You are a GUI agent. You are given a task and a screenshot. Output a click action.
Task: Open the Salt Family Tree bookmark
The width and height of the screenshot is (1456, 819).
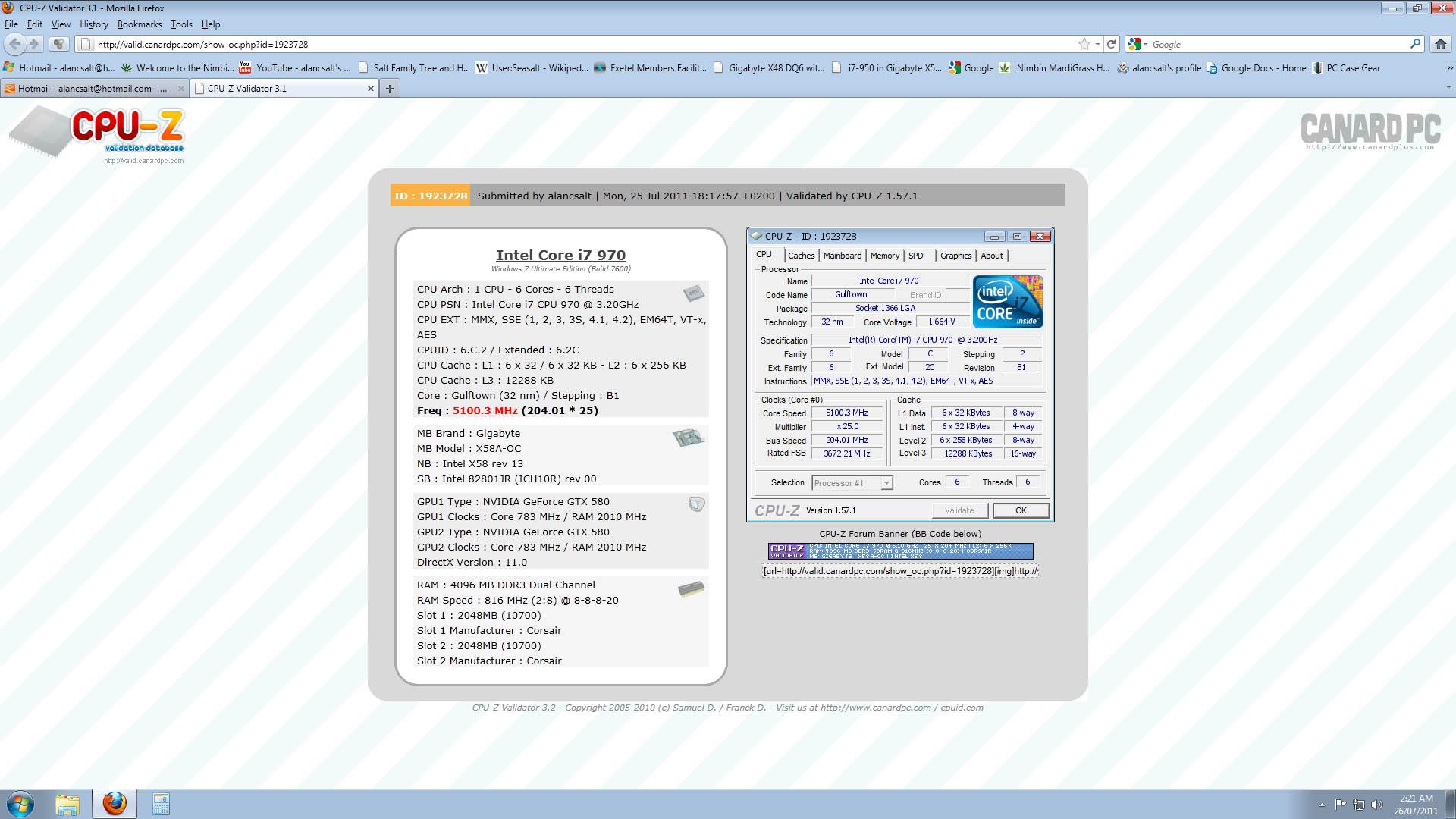click(x=414, y=67)
